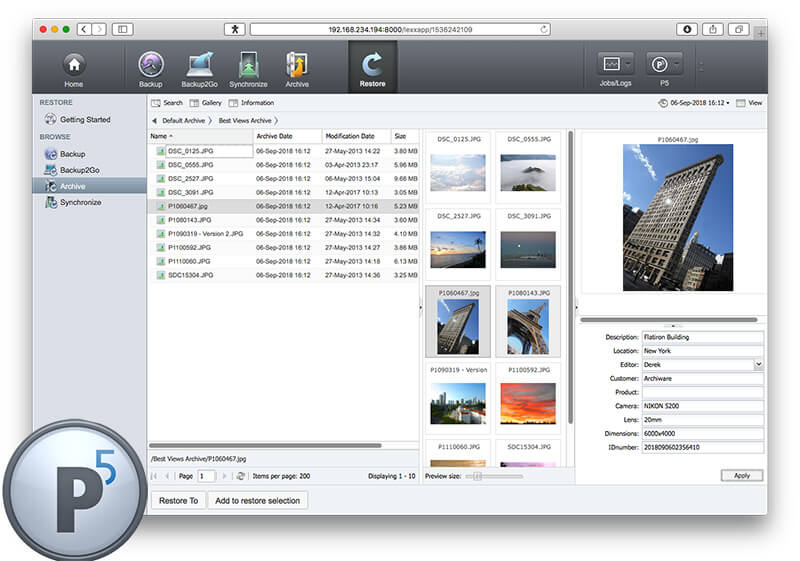Sort by the Modification Date column header
800x561 pixels.
click(x=357, y=136)
